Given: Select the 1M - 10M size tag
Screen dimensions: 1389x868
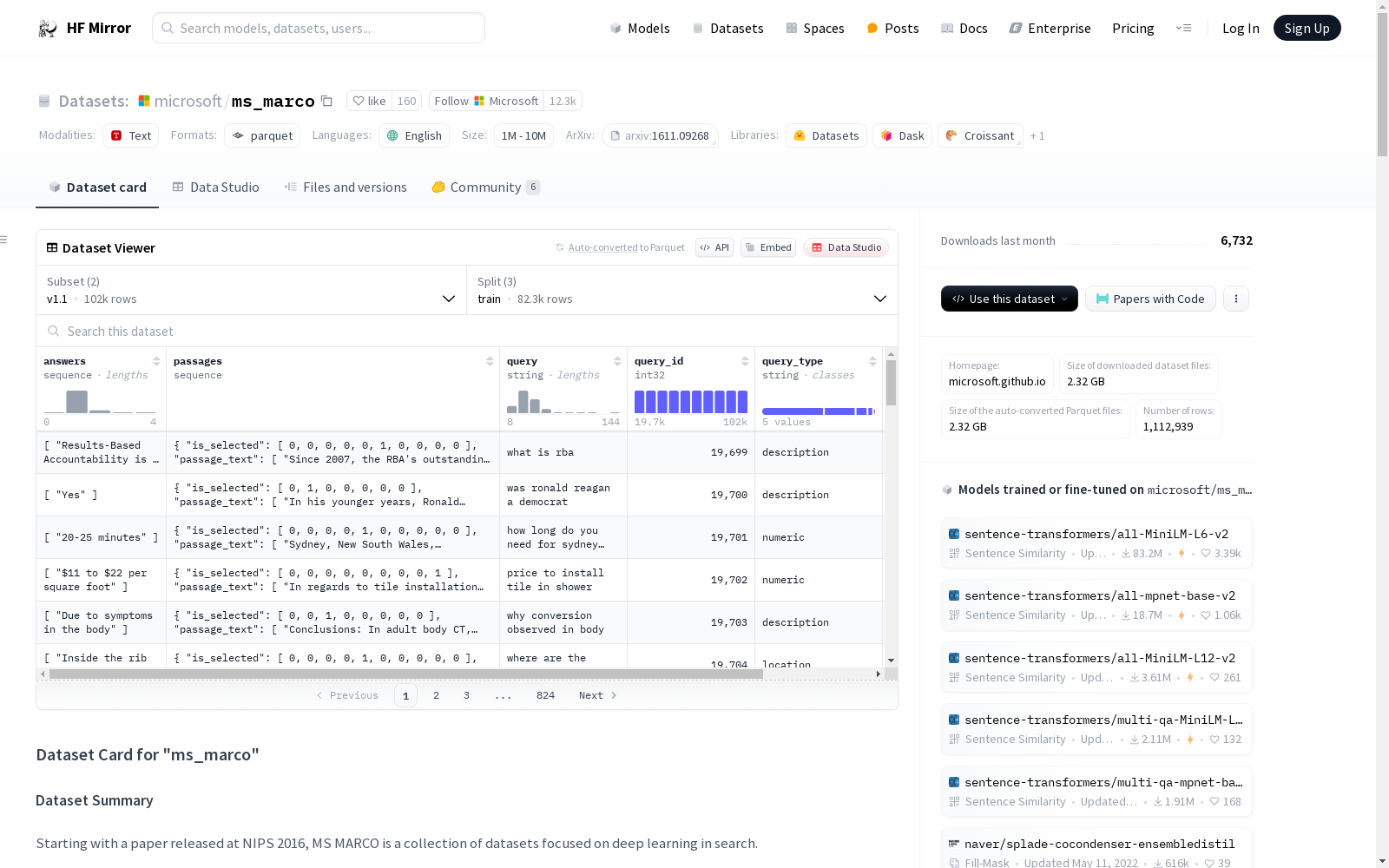Looking at the screenshot, I should (523, 135).
